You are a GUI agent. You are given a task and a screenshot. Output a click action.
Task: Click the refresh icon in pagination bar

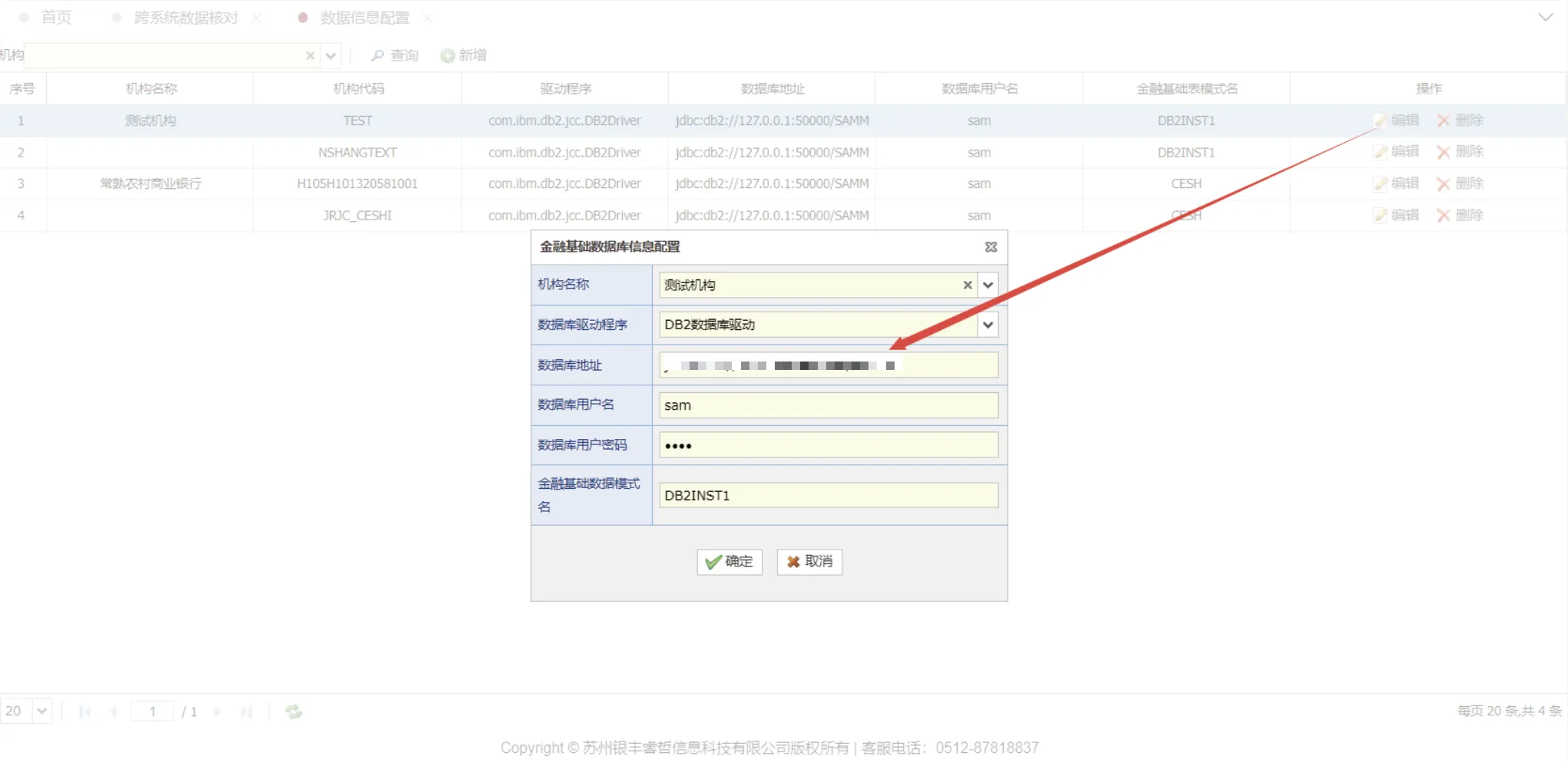pos(293,712)
